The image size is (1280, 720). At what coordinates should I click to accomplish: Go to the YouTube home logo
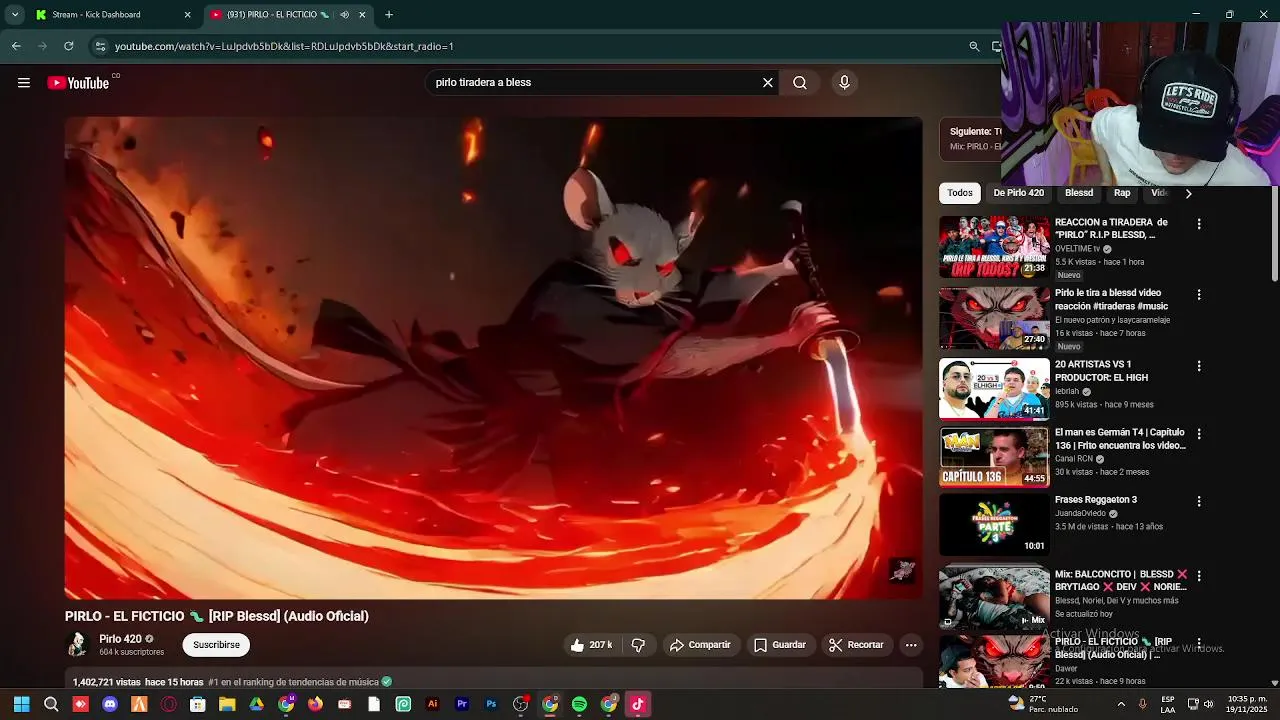click(x=78, y=83)
